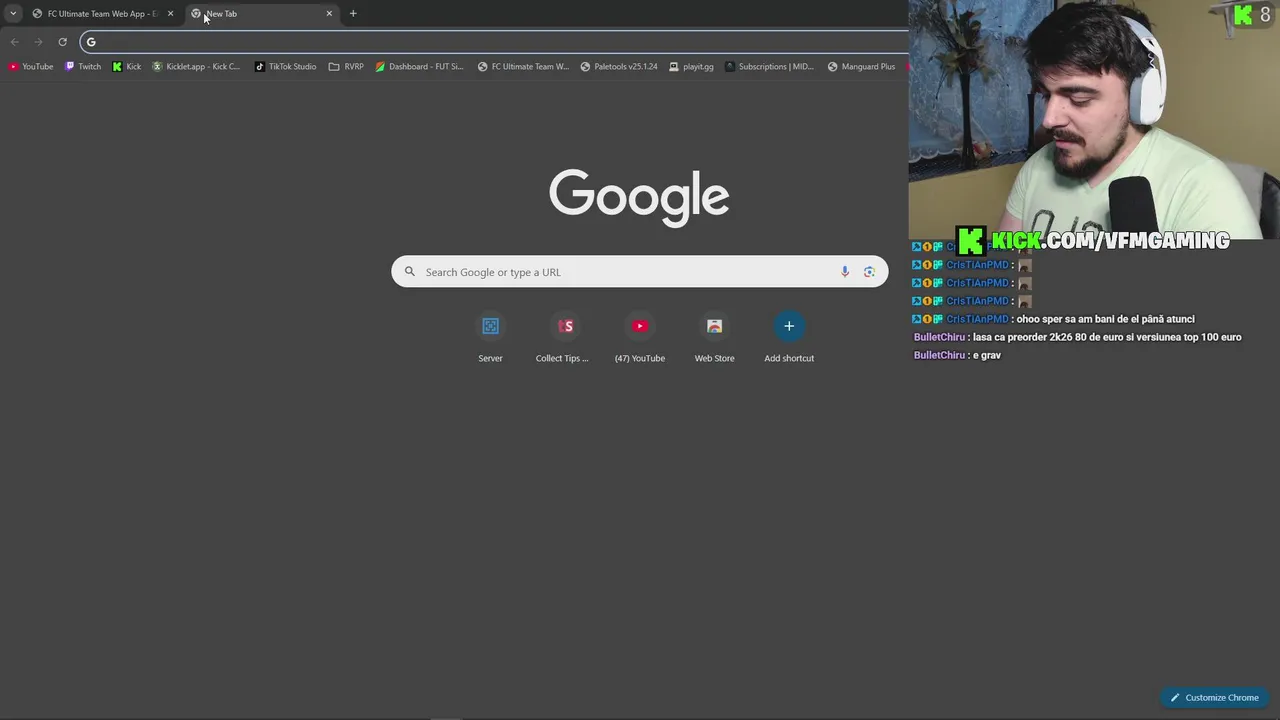The image size is (1280, 720).
Task: Open the YouTube bookmark
Action: [x=31, y=67]
